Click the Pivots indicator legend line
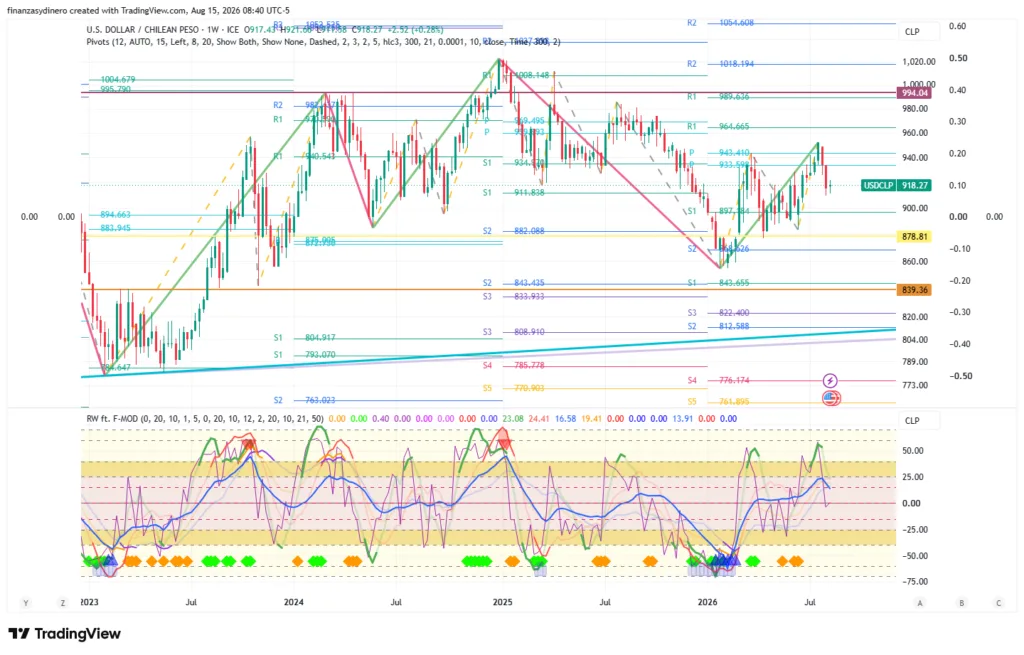Screen dimensions: 1024x655 [323, 42]
